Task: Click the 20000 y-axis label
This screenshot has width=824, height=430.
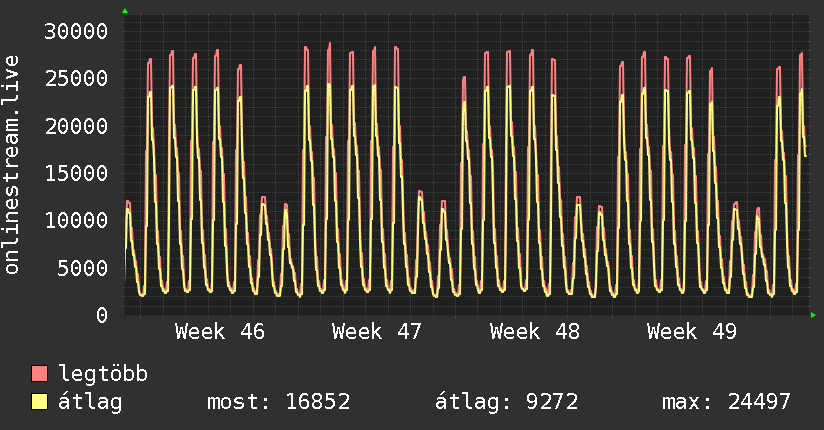Action: (77, 126)
